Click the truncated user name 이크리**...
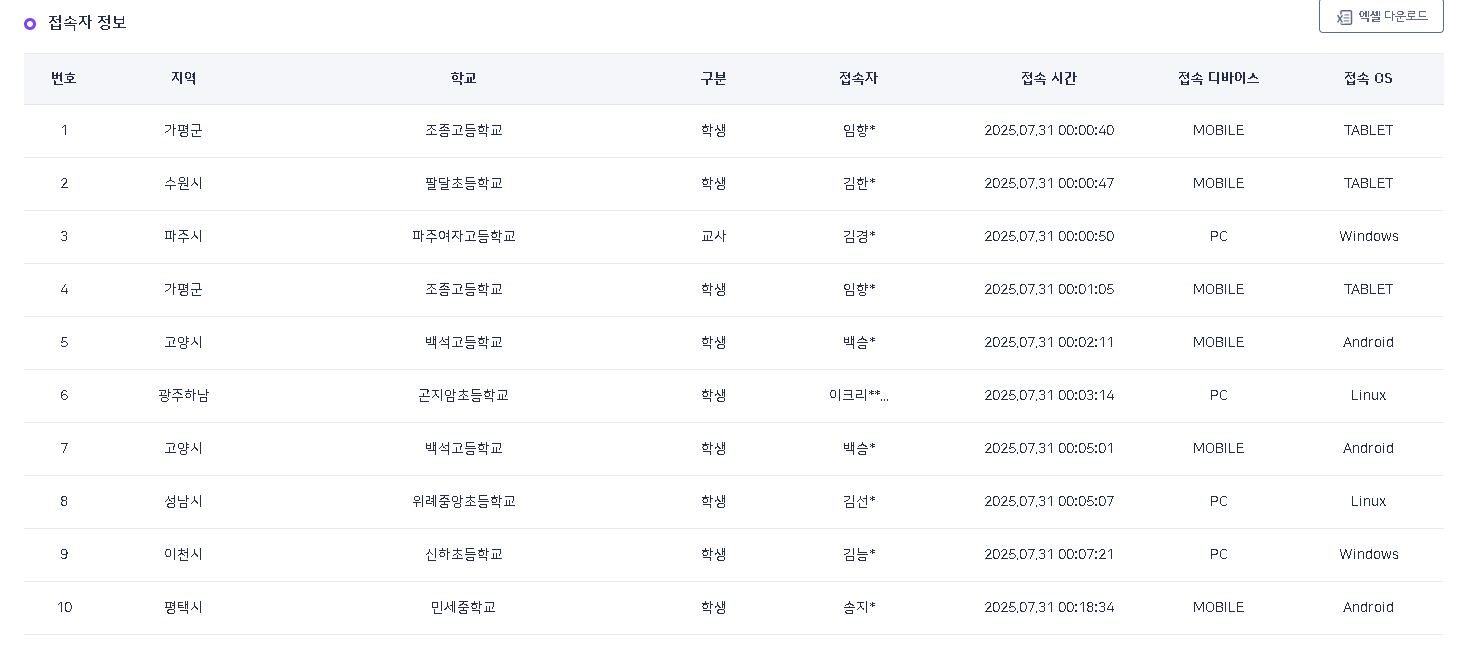 858,396
